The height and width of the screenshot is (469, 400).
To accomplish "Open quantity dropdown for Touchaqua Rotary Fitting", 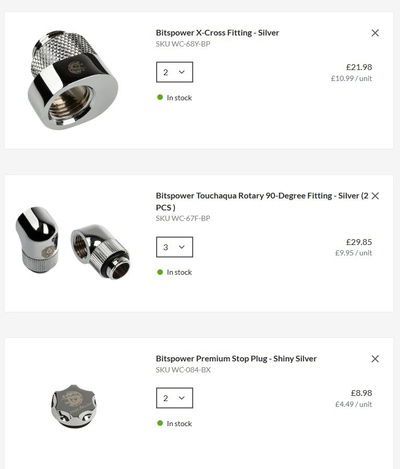I will 174,247.
